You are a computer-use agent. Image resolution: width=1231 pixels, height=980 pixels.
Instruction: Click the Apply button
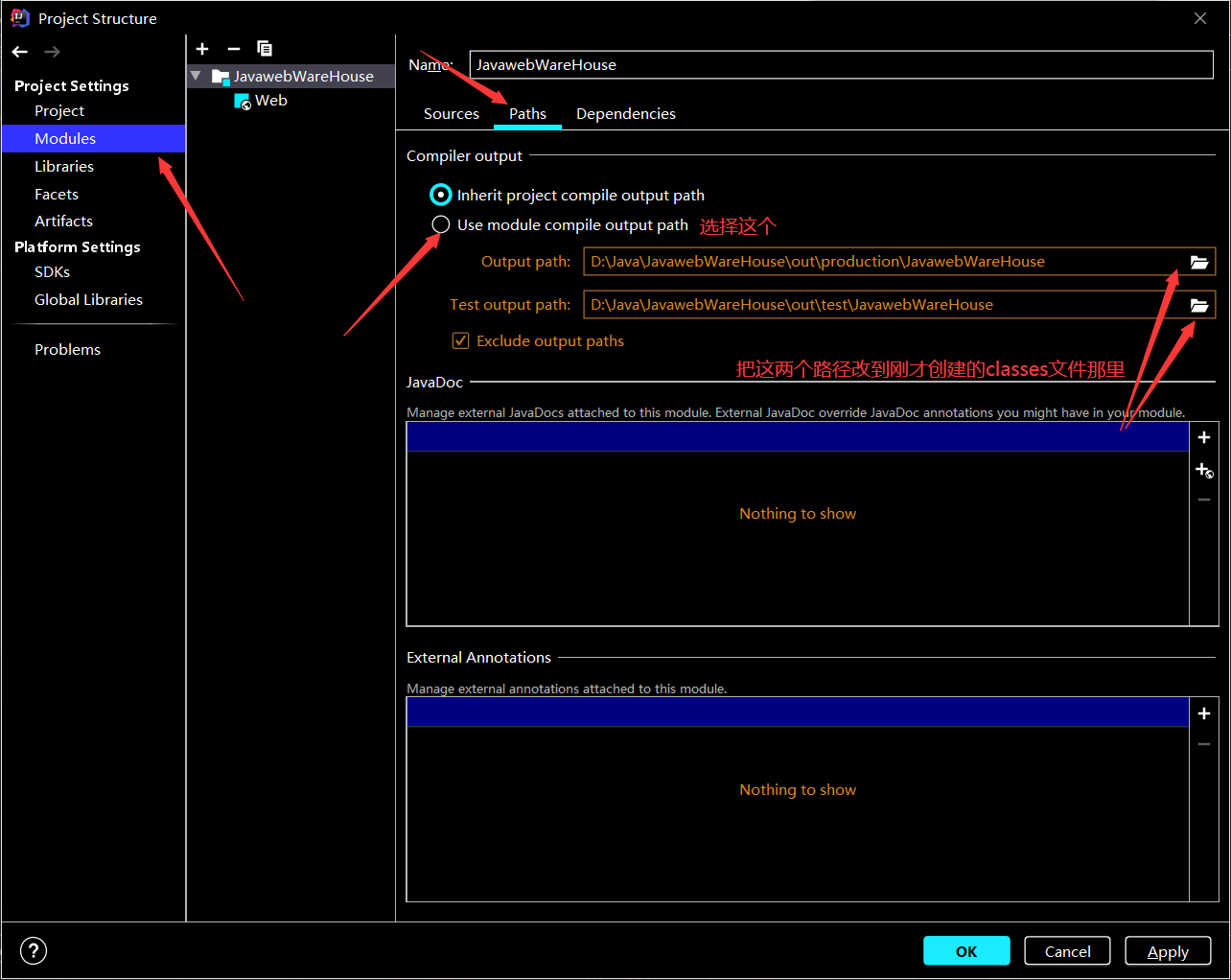click(1168, 950)
